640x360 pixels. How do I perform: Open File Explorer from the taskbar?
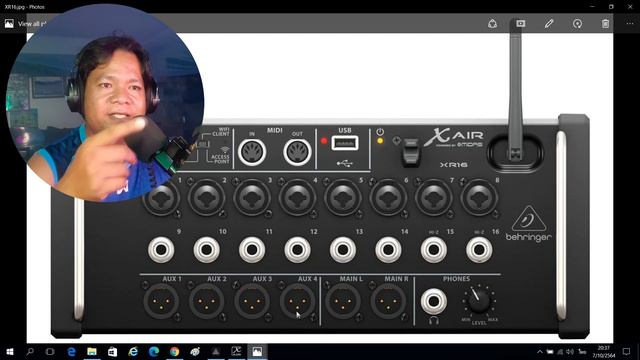tap(92, 351)
